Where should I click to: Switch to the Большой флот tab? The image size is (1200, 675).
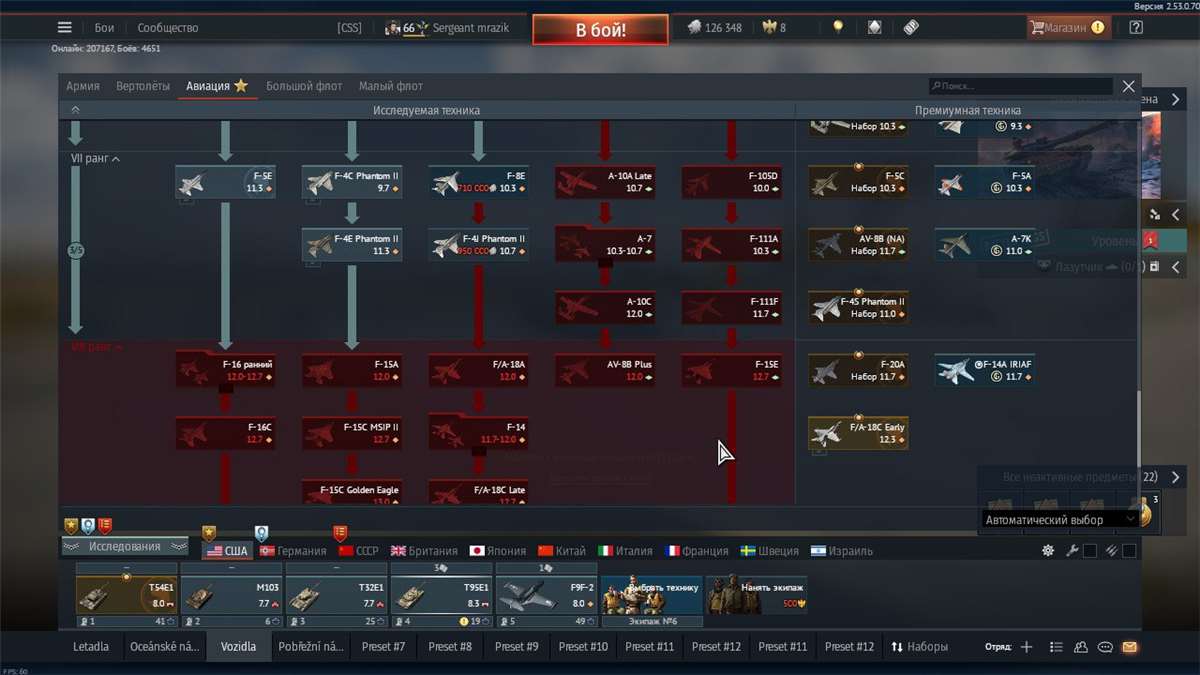(304, 86)
